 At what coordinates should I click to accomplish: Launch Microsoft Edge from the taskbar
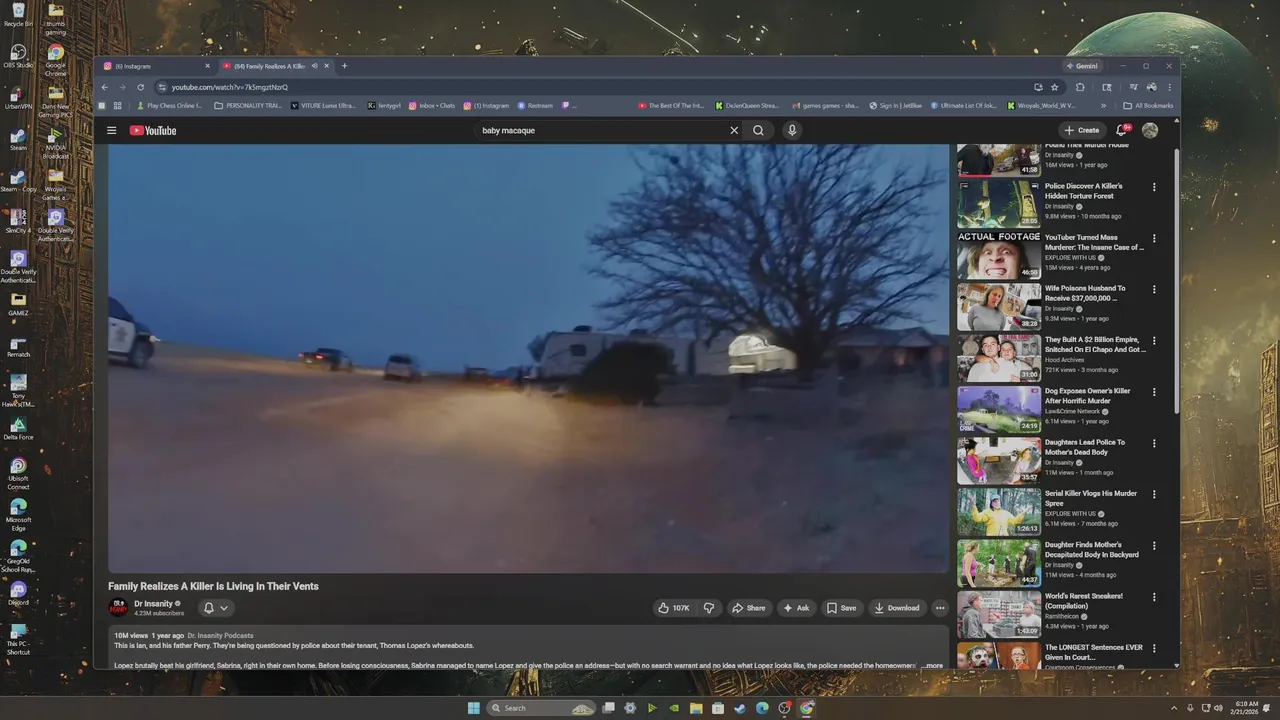coord(762,708)
